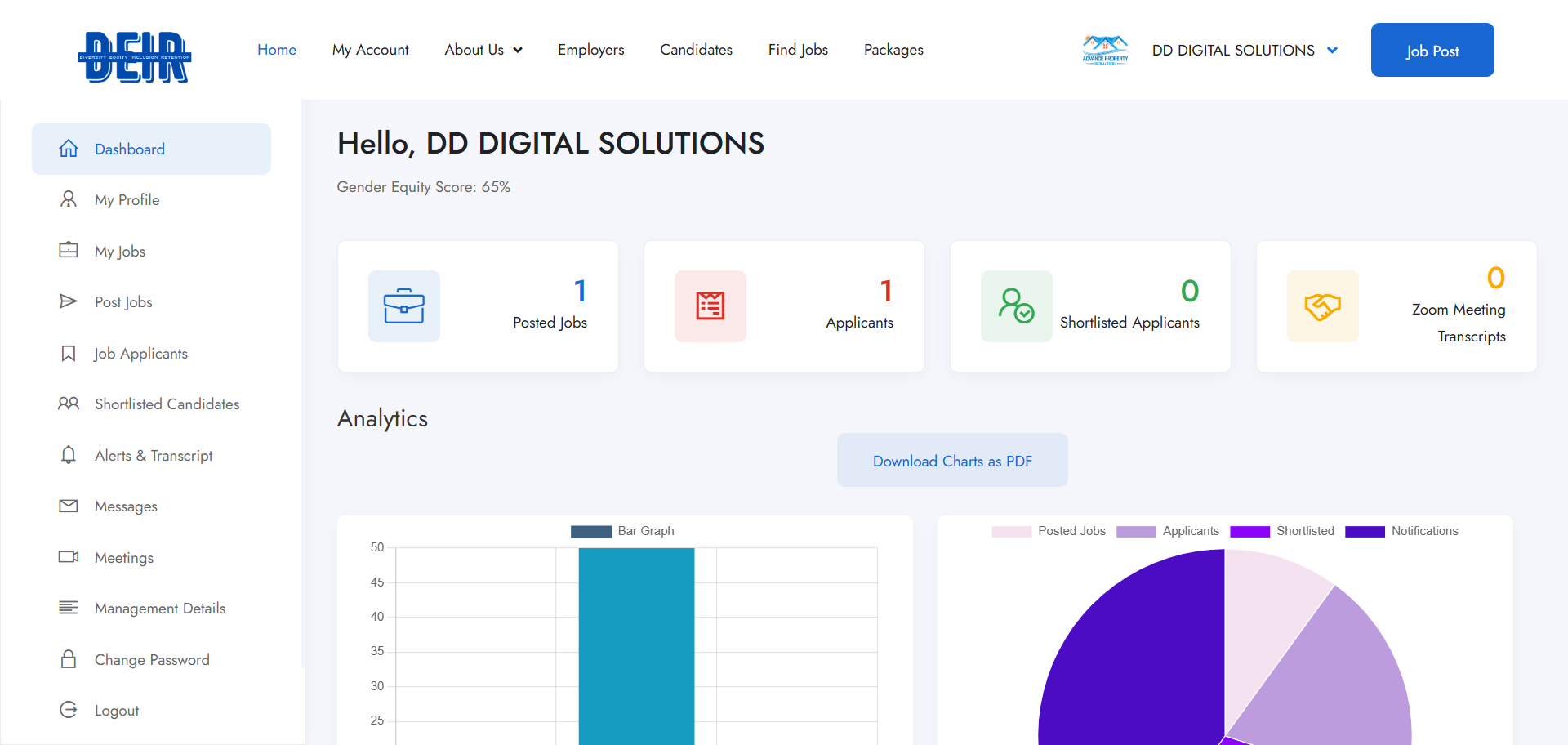The image size is (1568, 745).
Task: Open the DD DIGITAL SOLUTIONS account dropdown
Action: 1245,51
